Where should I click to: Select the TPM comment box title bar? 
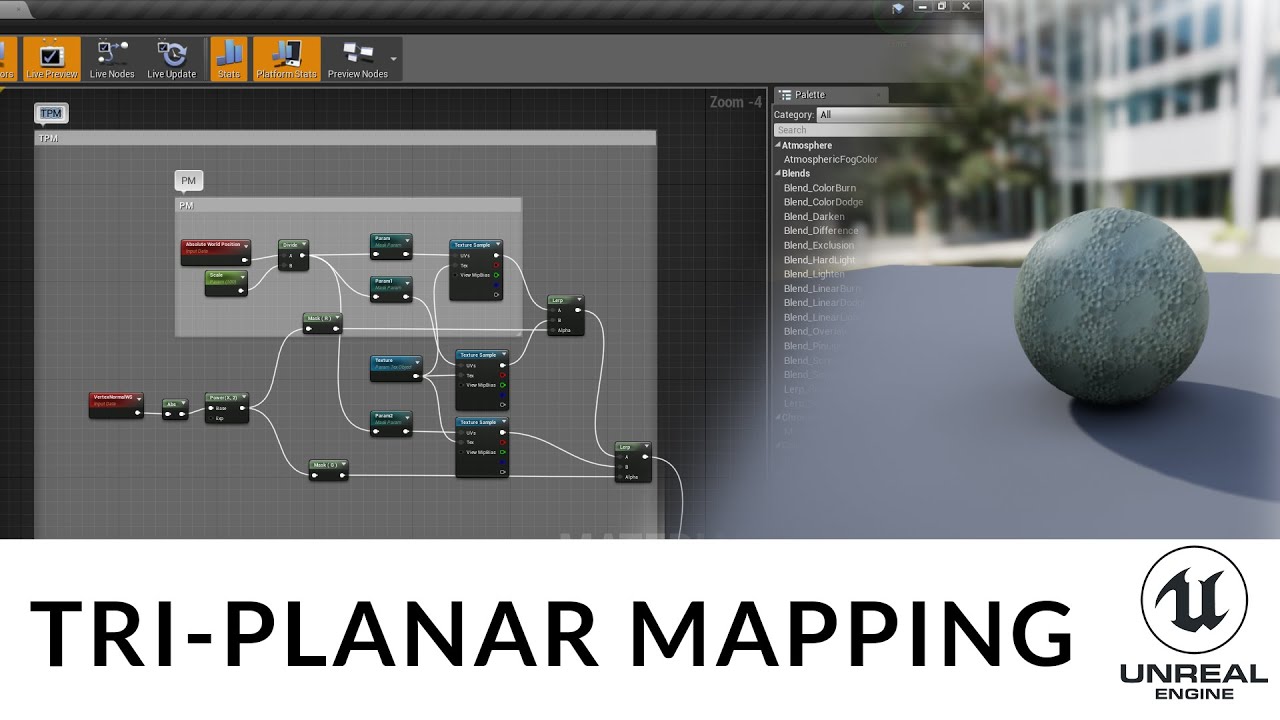click(345, 138)
